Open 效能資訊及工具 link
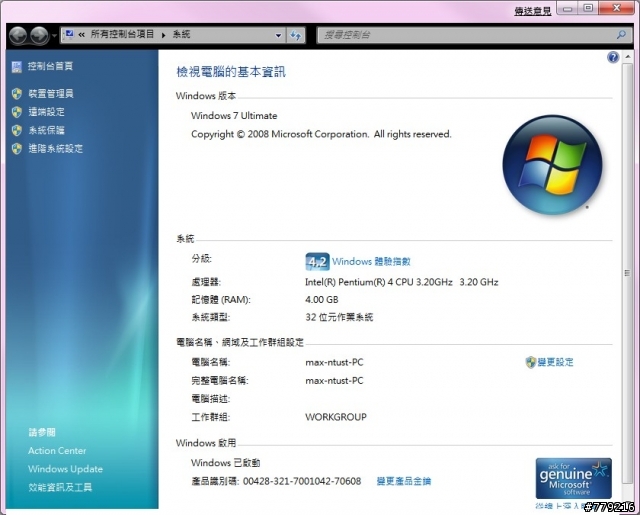The height and width of the screenshot is (515, 640). 60,487
